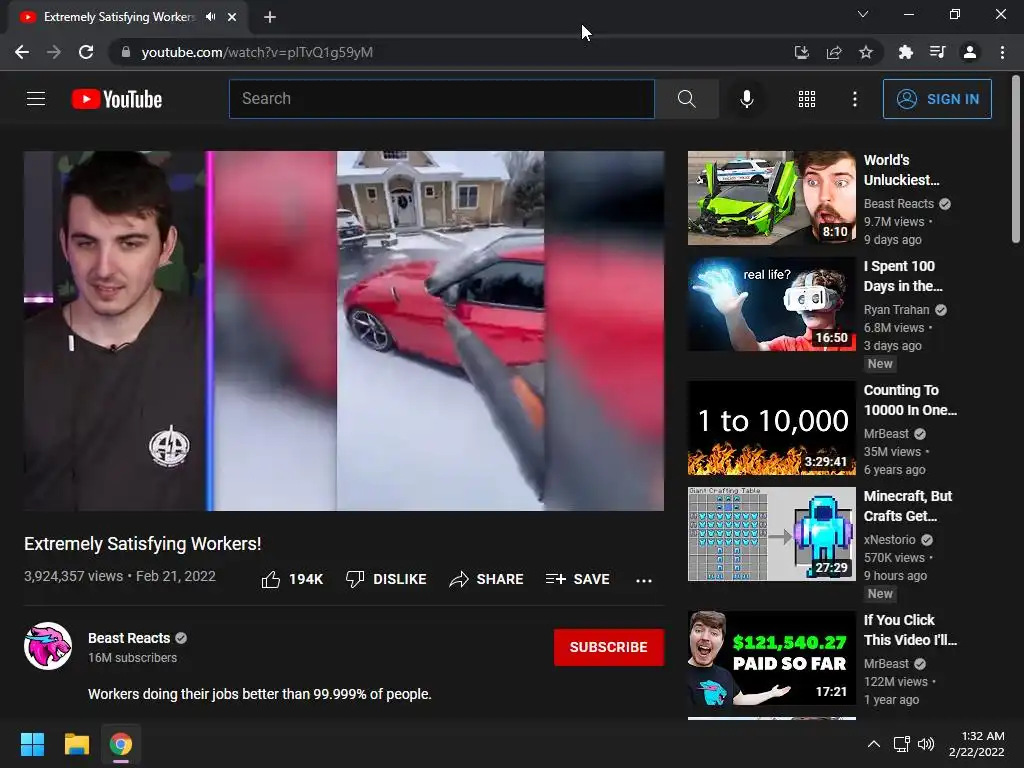The width and height of the screenshot is (1024, 768).
Task: Open the World's Unluckiest video thumbnail
Action: click(x=771, y=198)
